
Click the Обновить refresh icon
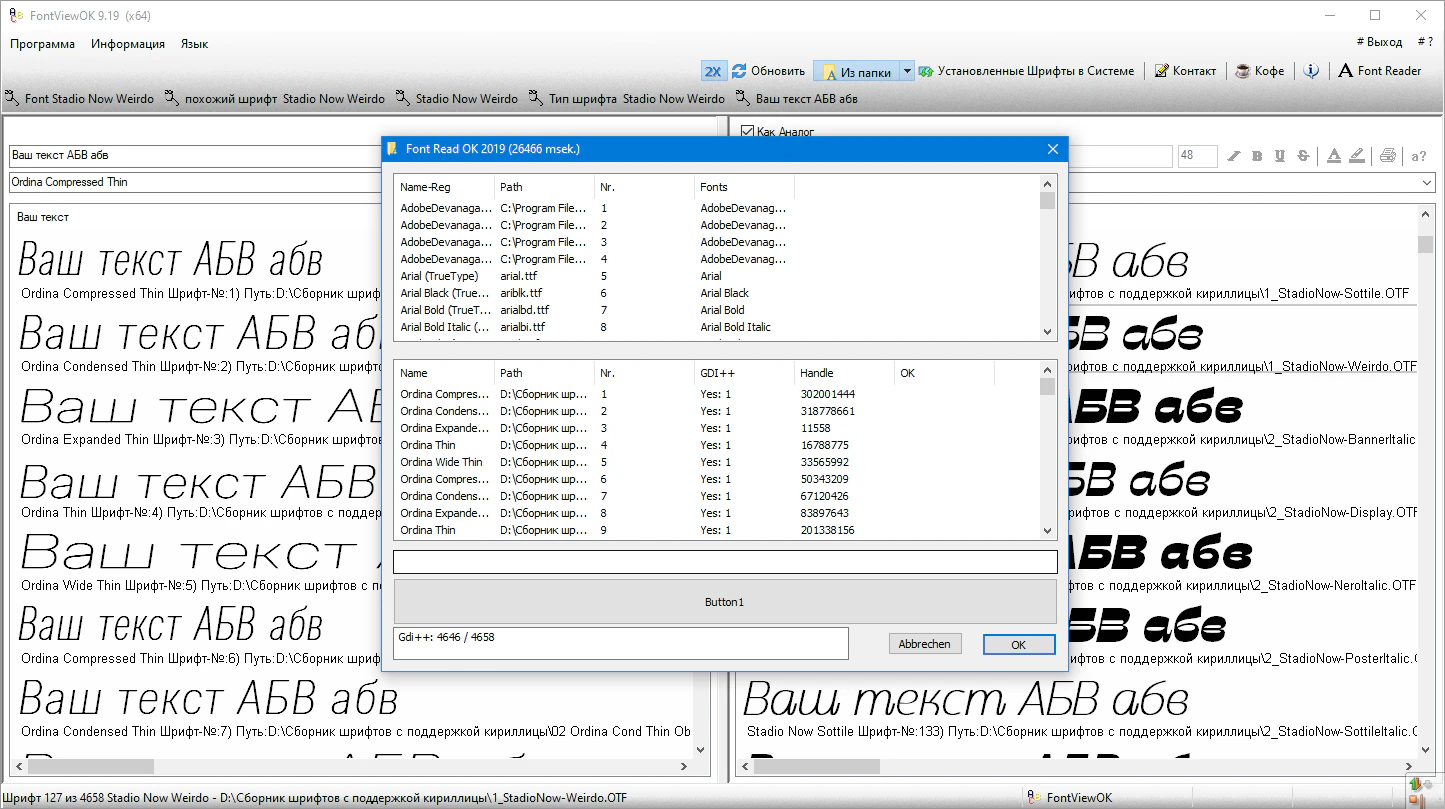[x=740, y=71]
